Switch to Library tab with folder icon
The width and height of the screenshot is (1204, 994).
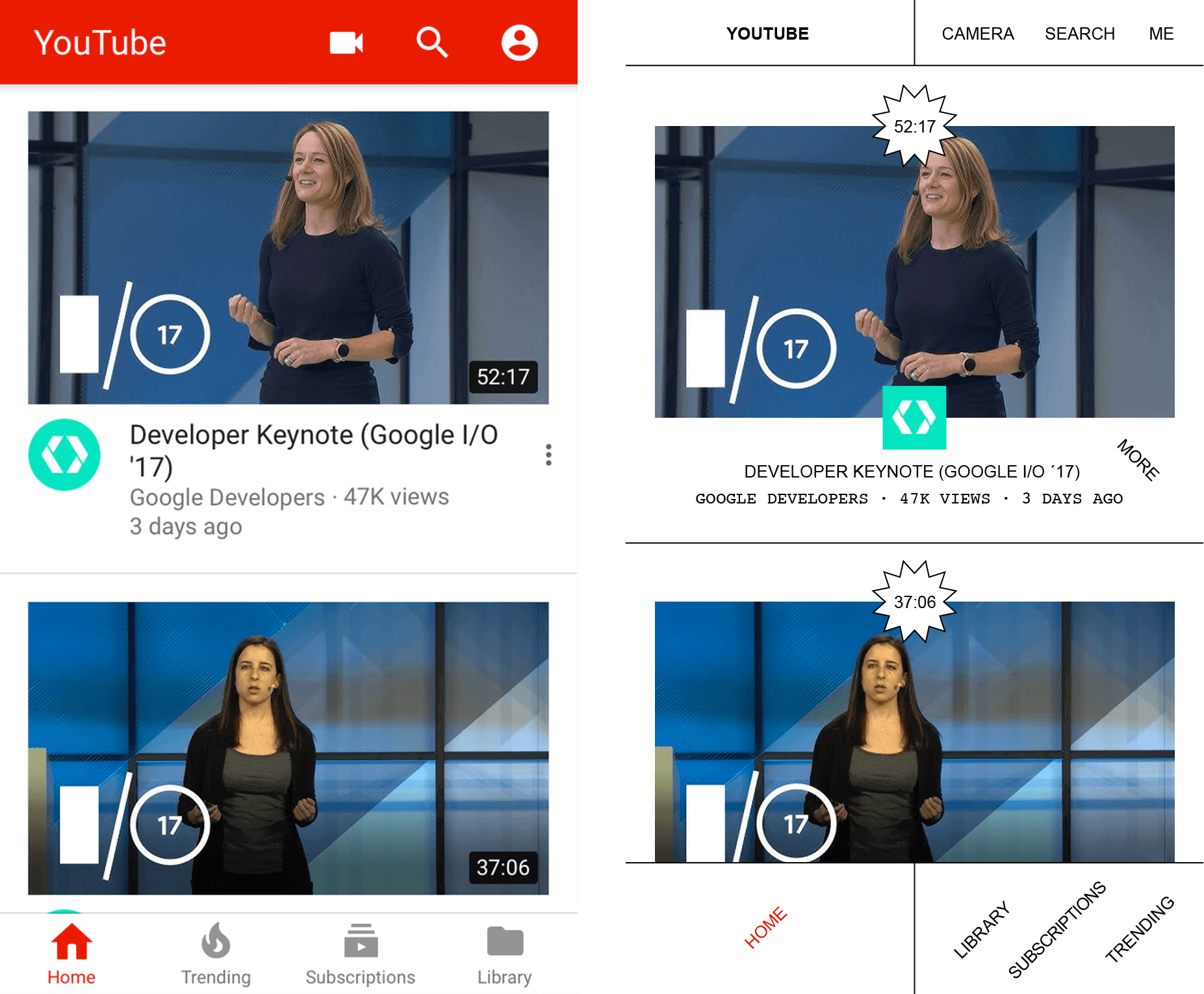(505, 954)
